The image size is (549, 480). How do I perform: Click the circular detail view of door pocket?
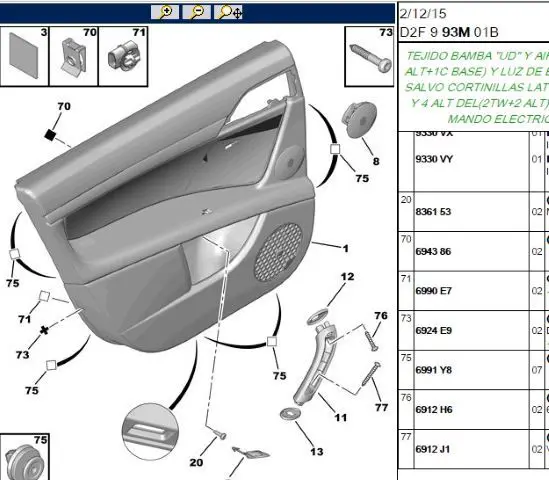(x=151, y=431)
